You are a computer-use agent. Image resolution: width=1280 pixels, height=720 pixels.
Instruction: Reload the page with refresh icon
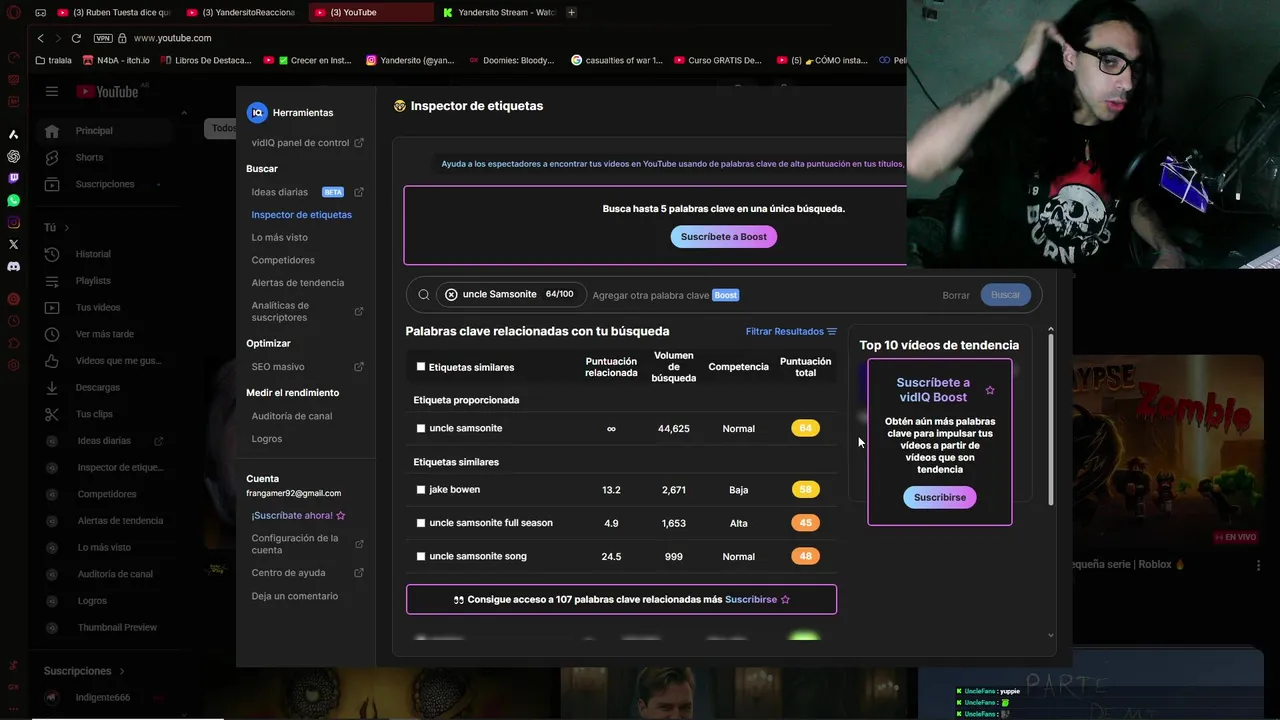click(x=77, y=38)
